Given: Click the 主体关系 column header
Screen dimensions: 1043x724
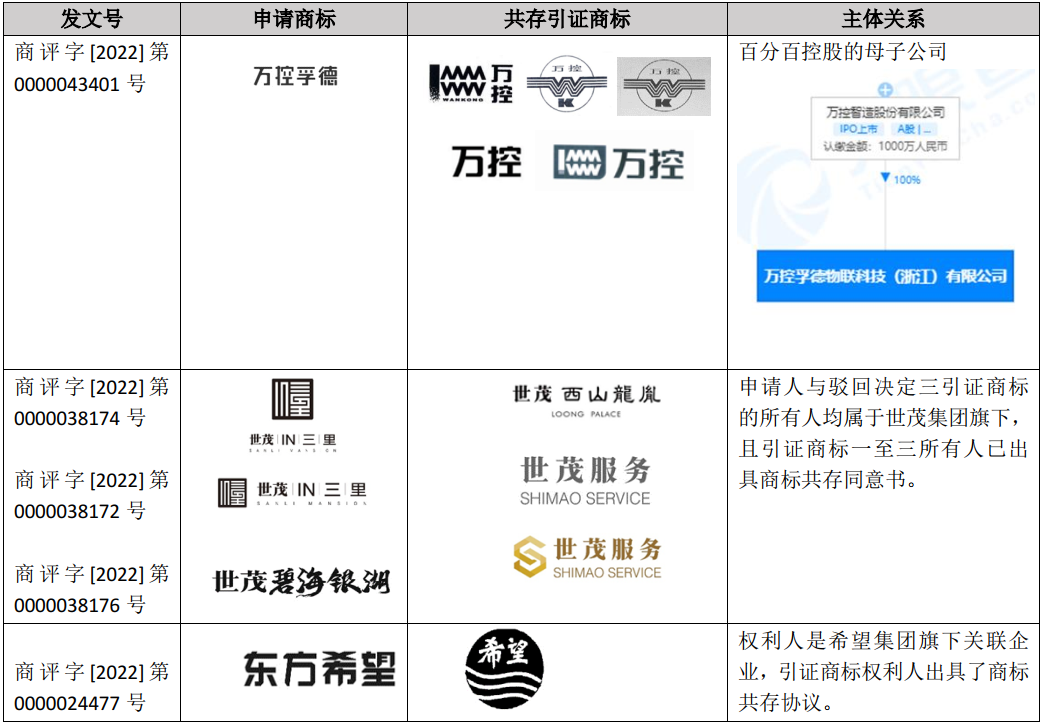Looking at the screenshot, I should (884, 18).
